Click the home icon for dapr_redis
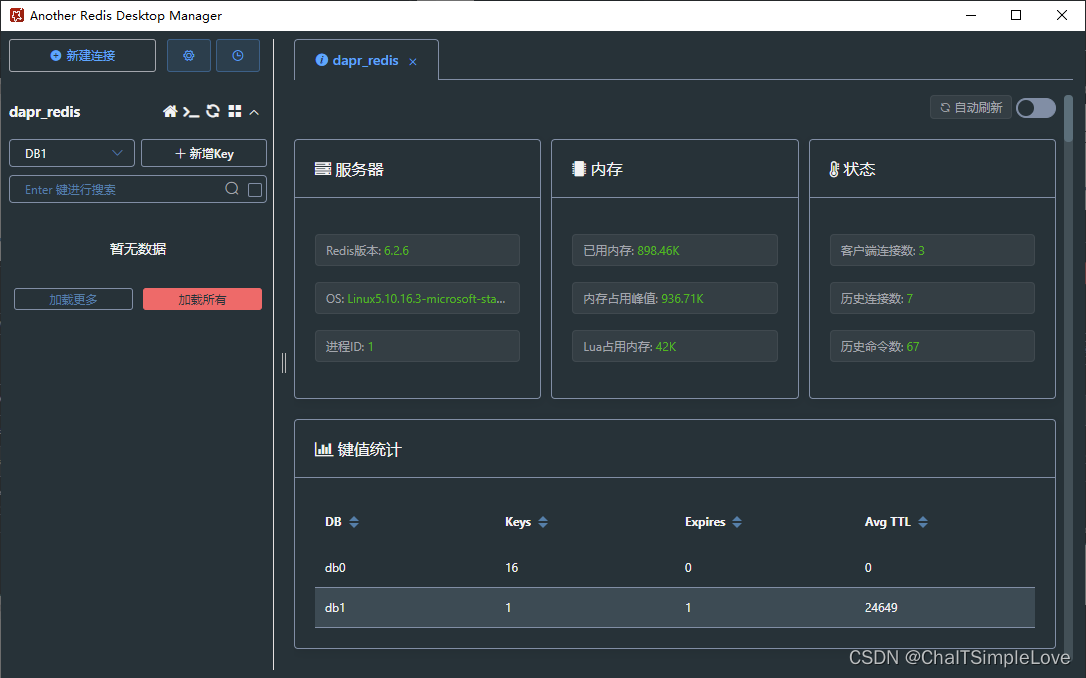The image size is (1086, 678). pyautogui.click(x=170, y=111)
